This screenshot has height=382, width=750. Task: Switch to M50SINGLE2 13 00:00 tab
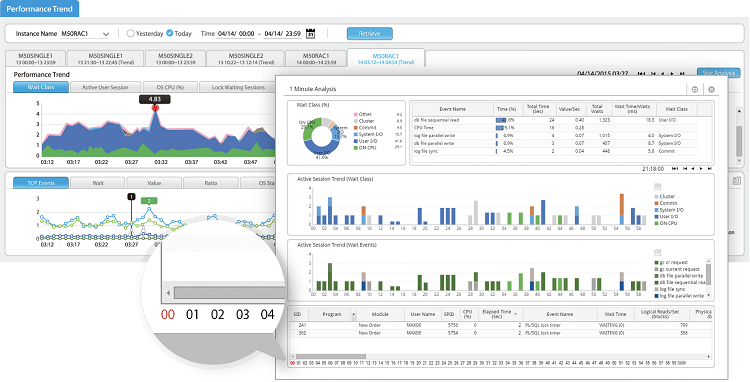(176, 58)
